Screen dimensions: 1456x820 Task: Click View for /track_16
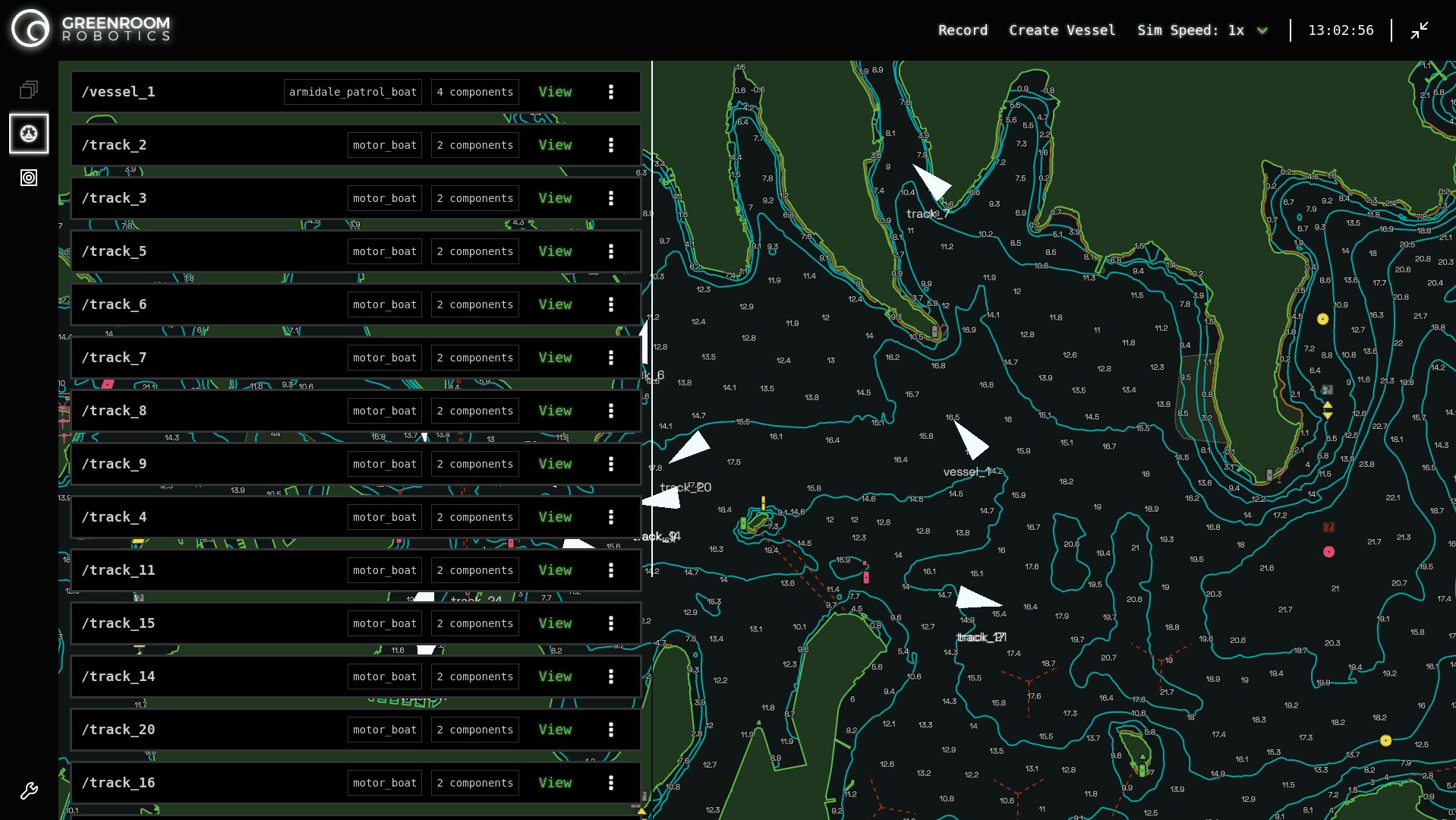[x=555, y=783]
